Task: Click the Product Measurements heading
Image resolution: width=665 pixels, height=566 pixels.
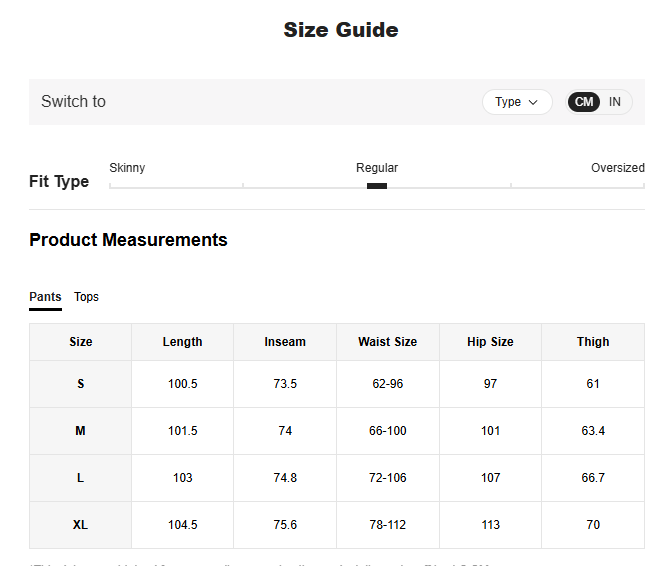Action: click(x=128, y=240)
